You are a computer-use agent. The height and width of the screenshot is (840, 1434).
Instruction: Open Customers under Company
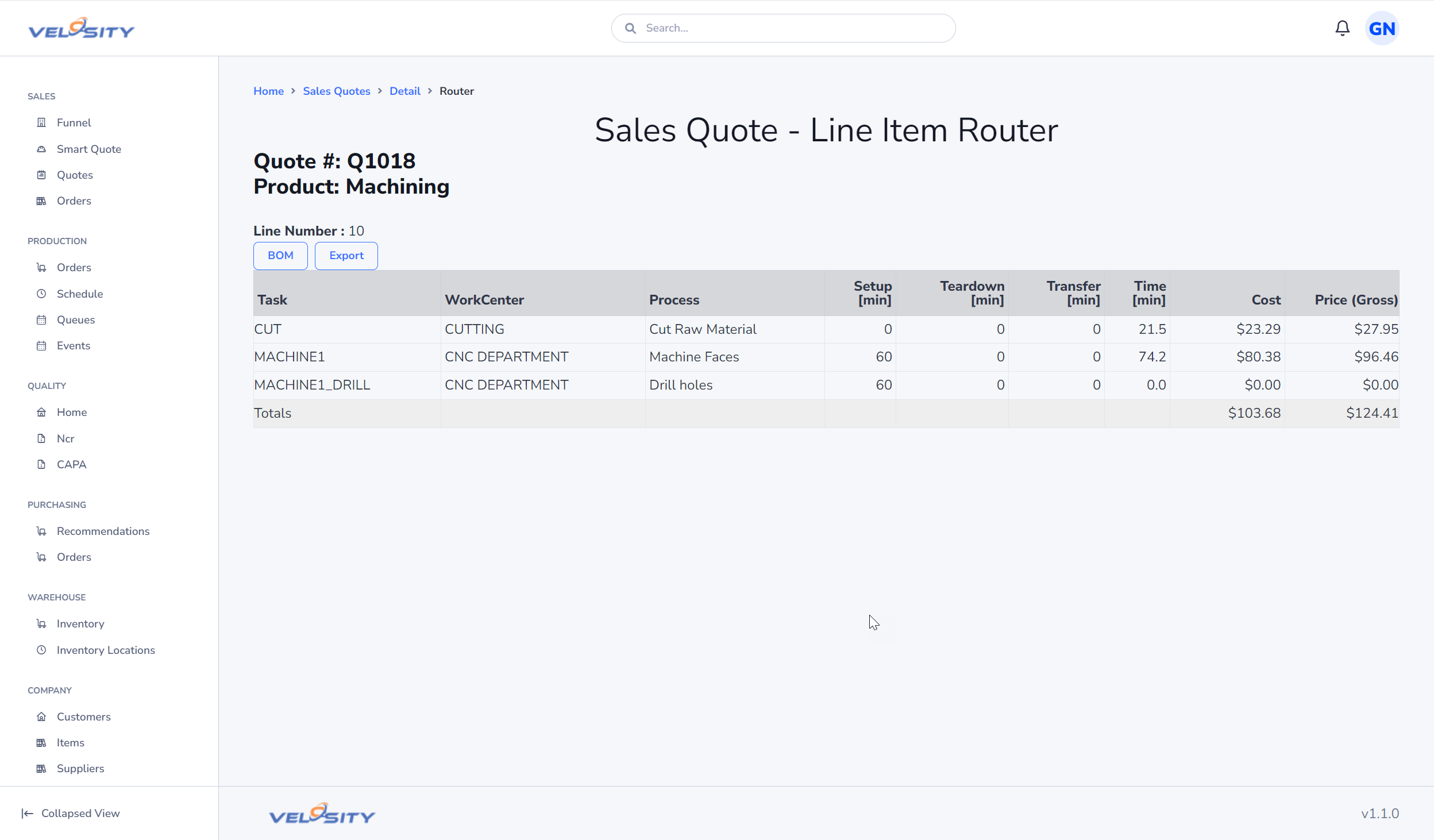click(x=83, y=716)
